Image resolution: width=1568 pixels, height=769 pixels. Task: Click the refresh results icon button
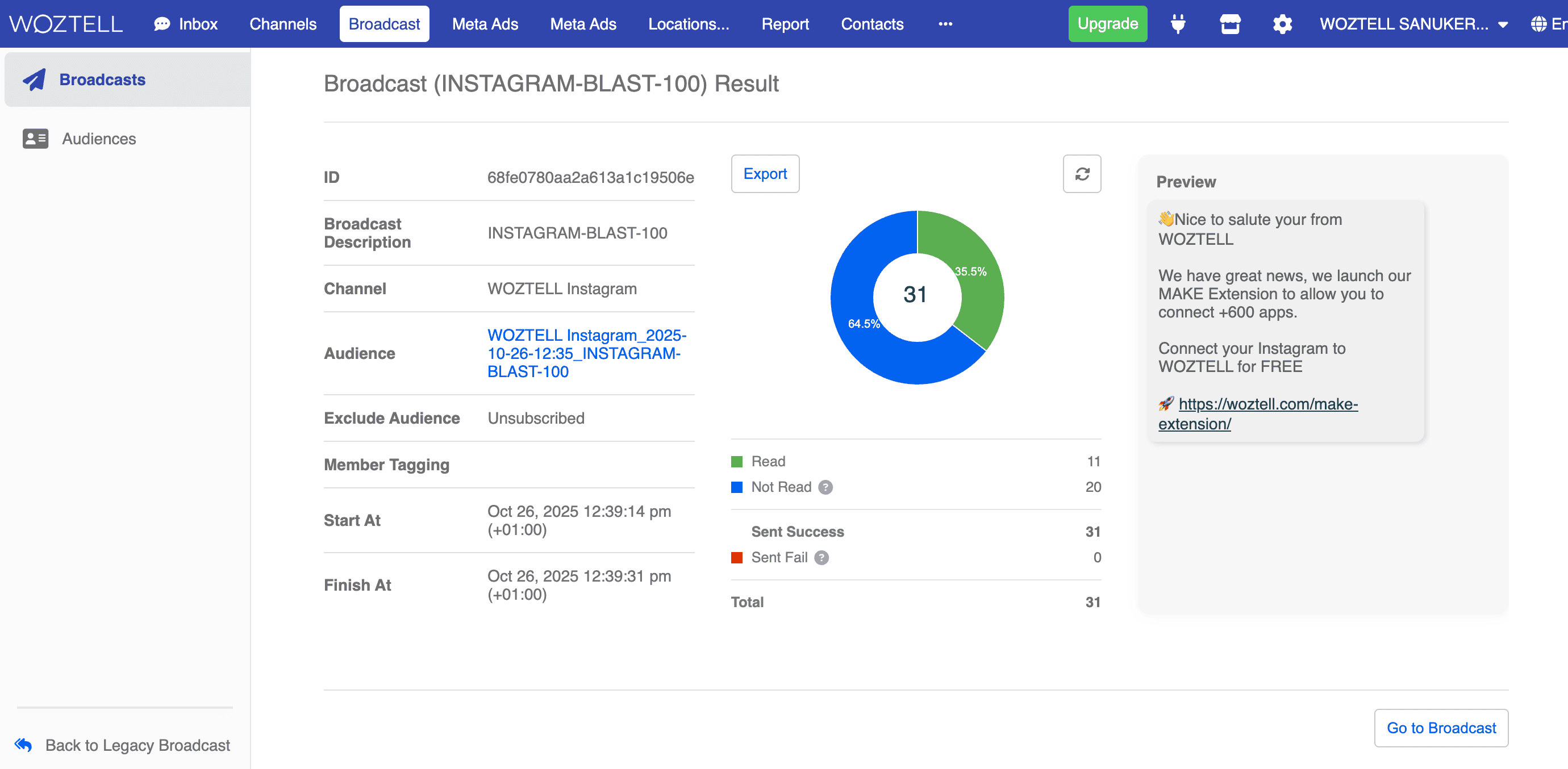tap(1081, 174)
